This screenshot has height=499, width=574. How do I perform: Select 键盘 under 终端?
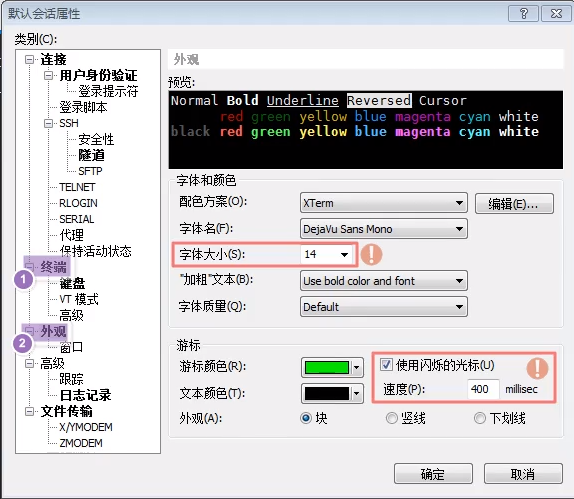(x=72, y=283)
